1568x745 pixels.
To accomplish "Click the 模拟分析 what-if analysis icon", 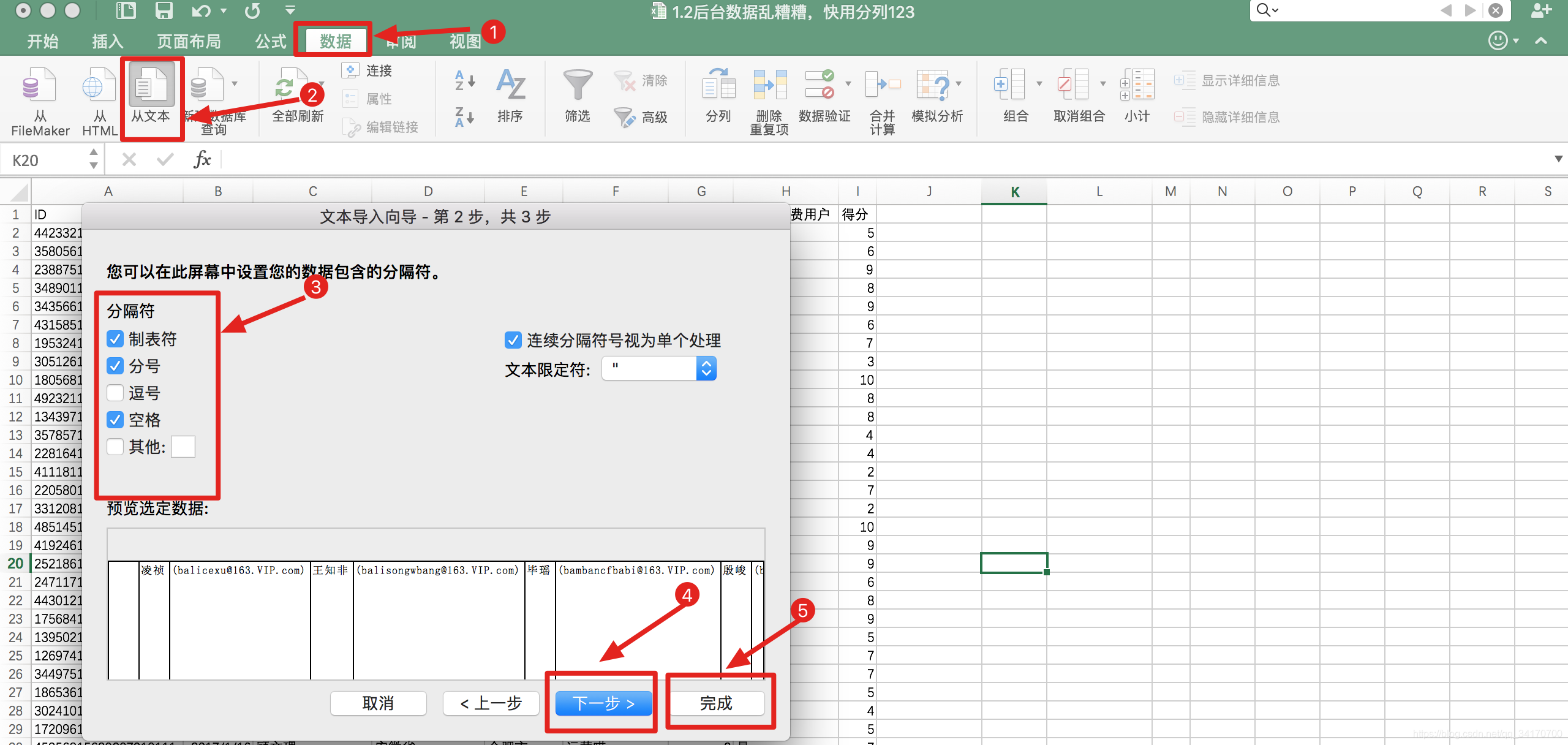I will (x=932, y=85).
